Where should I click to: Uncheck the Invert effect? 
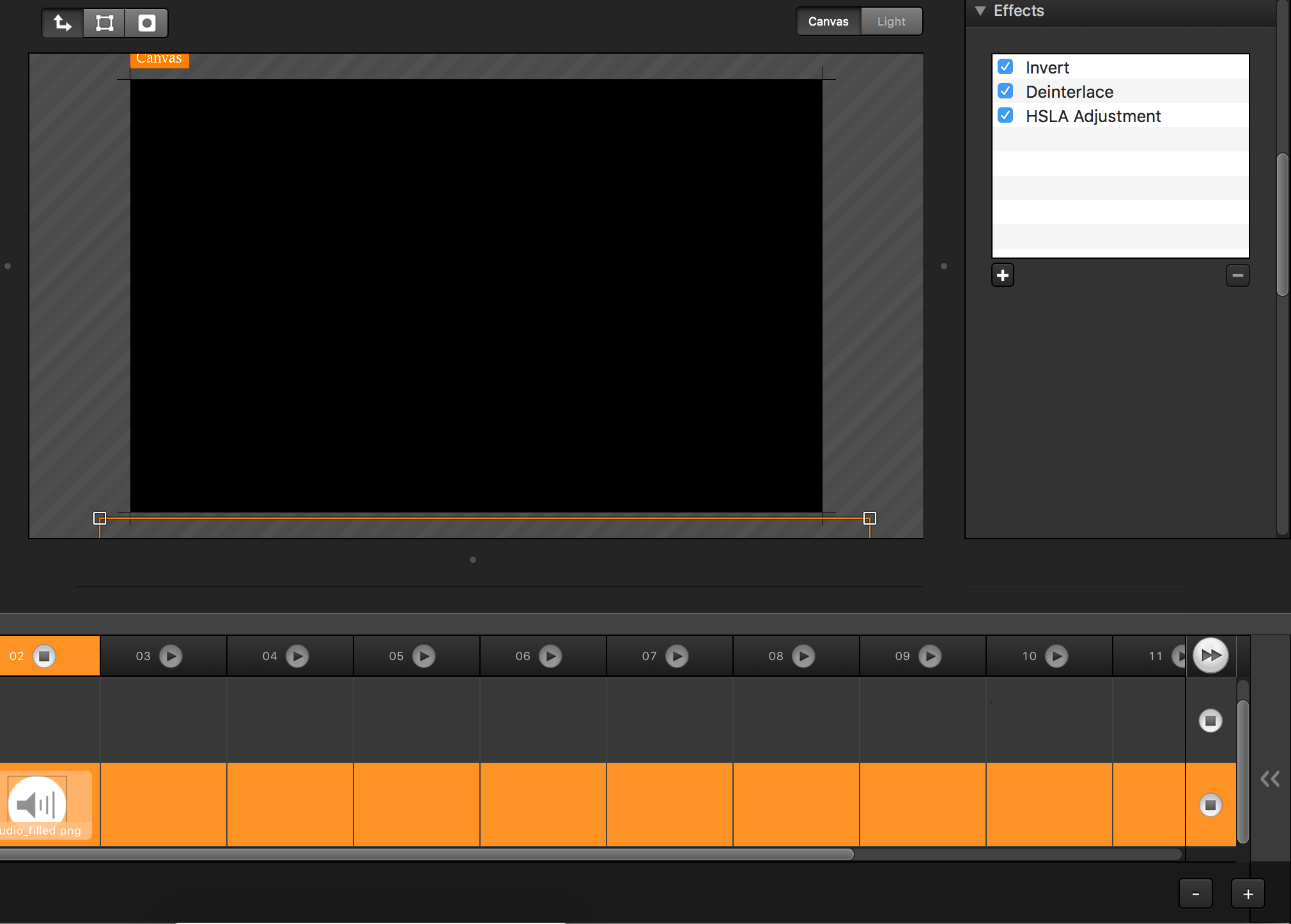tap(1005, 66)
